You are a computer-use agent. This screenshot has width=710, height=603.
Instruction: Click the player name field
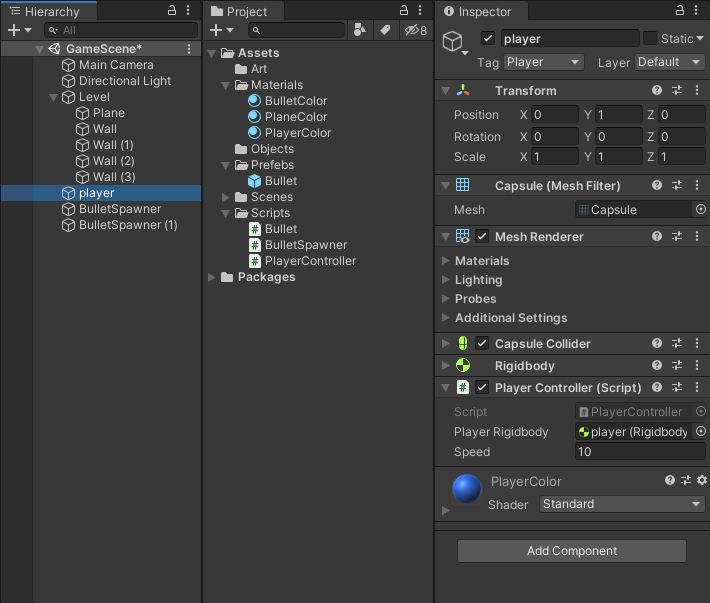click(x=570, y=38)
